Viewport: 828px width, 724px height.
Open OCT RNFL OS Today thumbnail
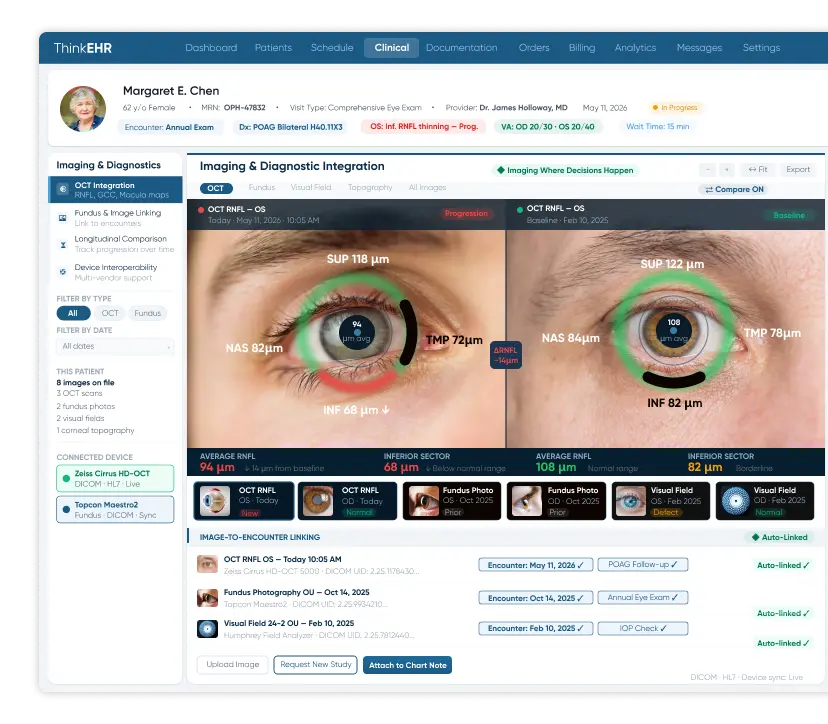point(244,501)
